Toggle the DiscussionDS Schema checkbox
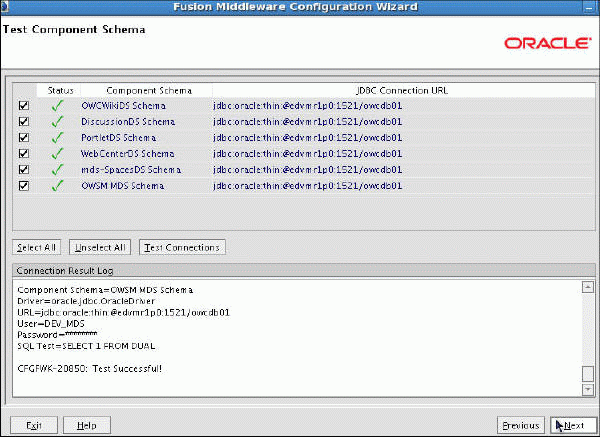The image size is (600, 437). (x=24, y=122)
